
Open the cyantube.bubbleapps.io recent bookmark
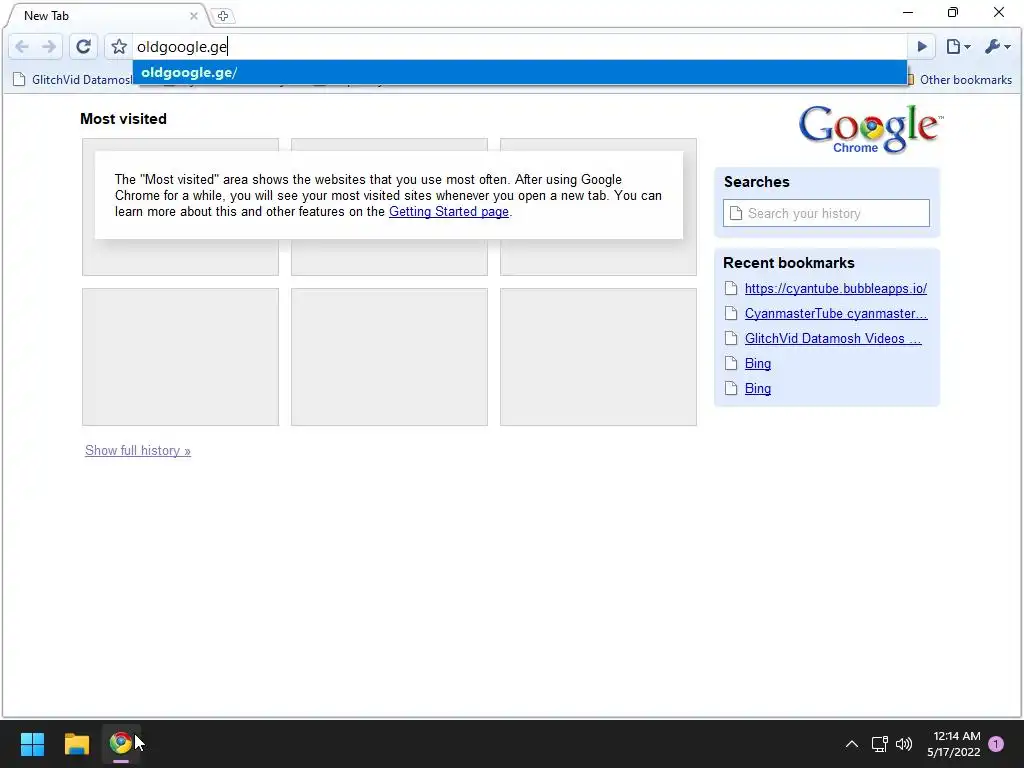pyautogui.click(x=835, y=289)
